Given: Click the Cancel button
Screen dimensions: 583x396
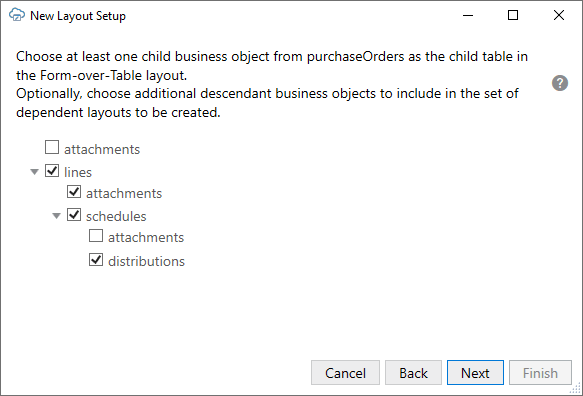Looking at the screenshot, I should (x=345, y=373).
